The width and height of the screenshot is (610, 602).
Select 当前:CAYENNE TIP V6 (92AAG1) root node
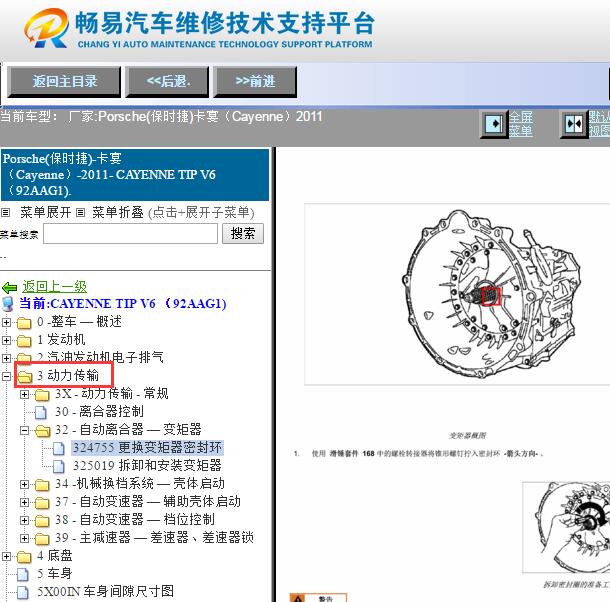[123, 304]
